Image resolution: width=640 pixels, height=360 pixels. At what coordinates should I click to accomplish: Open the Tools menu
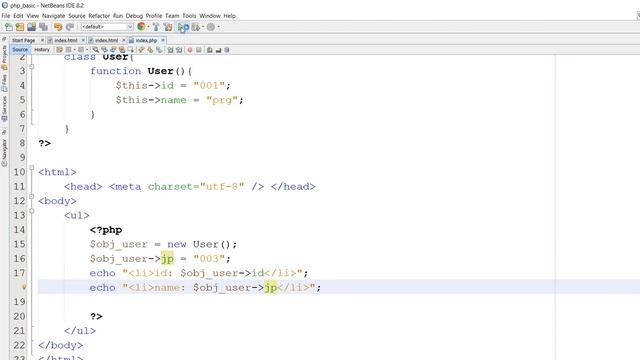click(x=189, y=16)
